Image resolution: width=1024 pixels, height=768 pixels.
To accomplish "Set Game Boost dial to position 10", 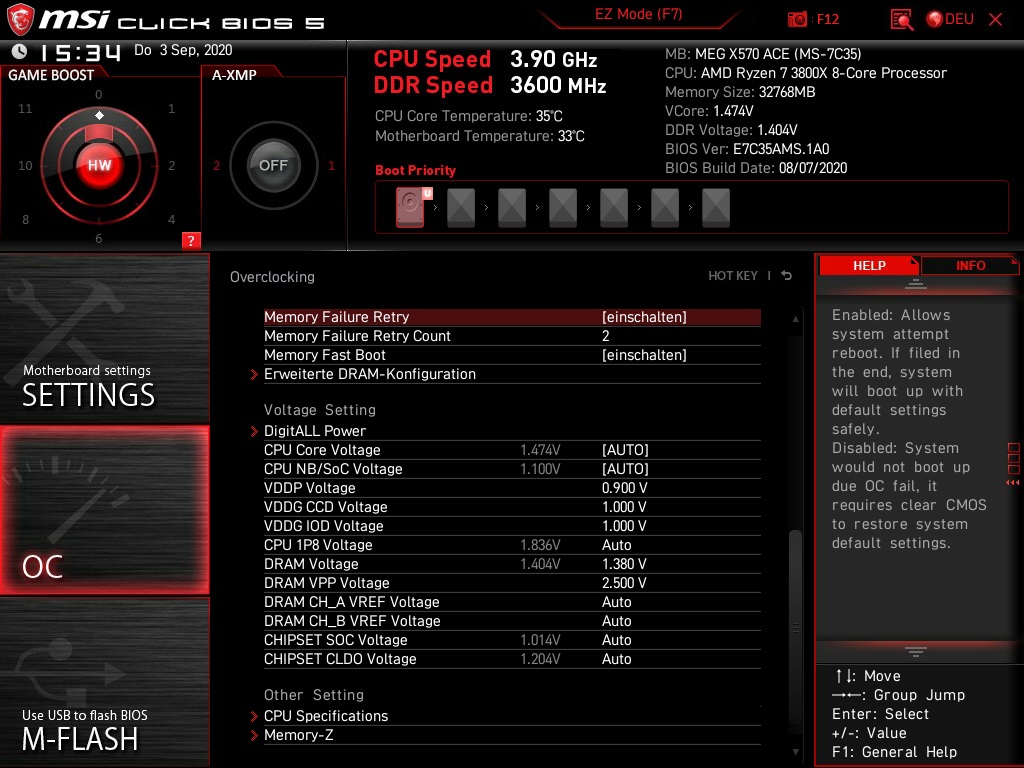I will click(25, 165).
